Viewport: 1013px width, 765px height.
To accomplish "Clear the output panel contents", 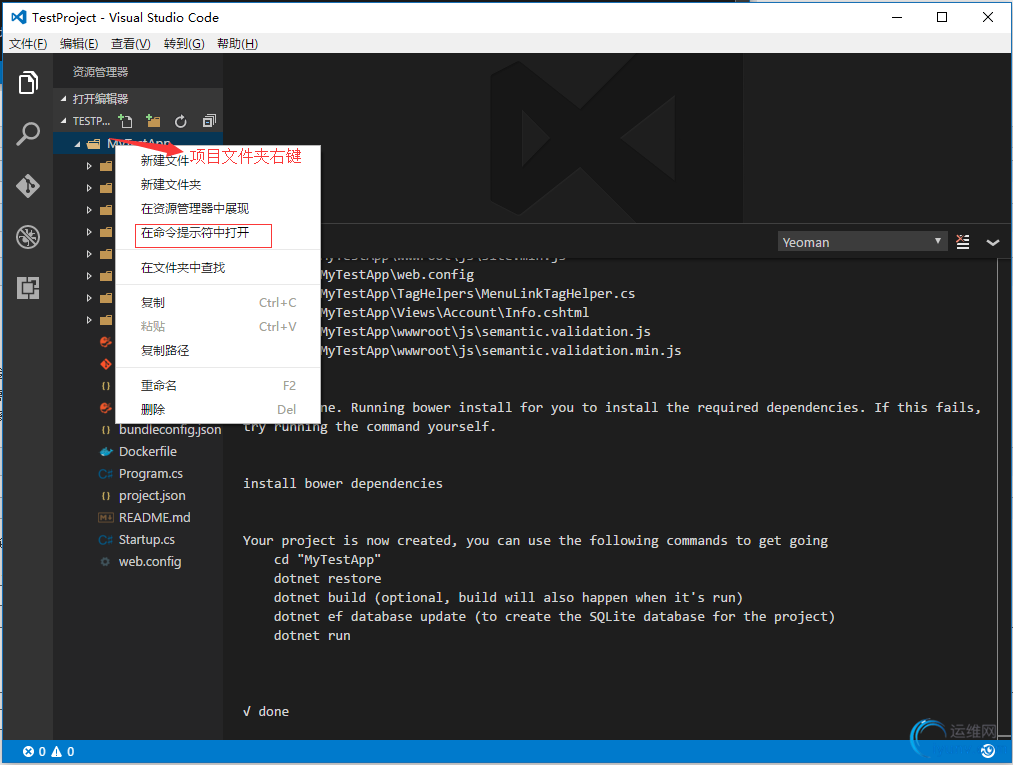I will 963,242.
